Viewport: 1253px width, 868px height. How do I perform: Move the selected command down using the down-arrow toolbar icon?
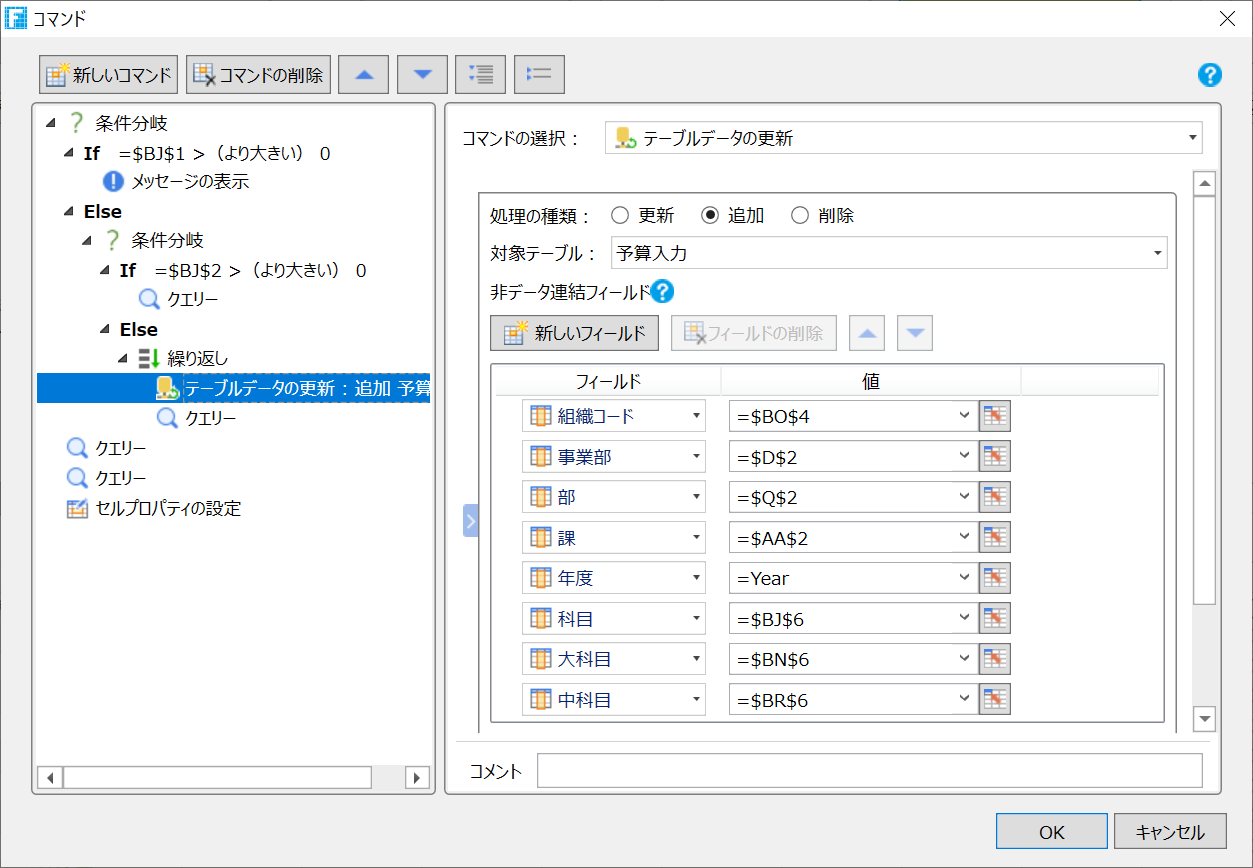click(421, 73)
